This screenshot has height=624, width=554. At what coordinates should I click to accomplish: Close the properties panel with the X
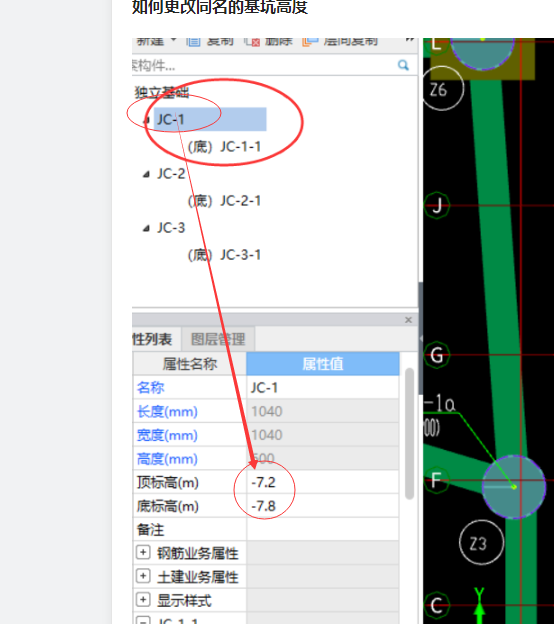pos(408,320)
